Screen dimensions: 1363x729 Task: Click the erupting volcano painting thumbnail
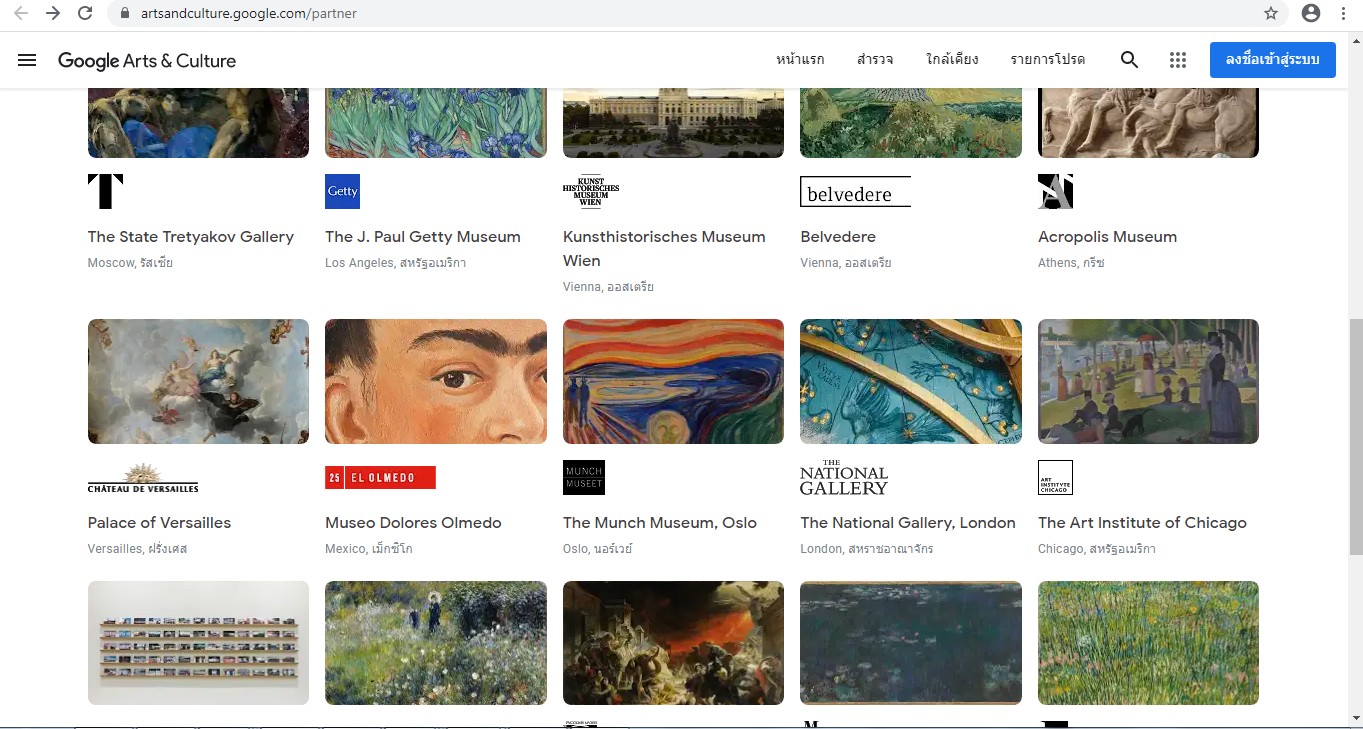[x=673, y=643]
